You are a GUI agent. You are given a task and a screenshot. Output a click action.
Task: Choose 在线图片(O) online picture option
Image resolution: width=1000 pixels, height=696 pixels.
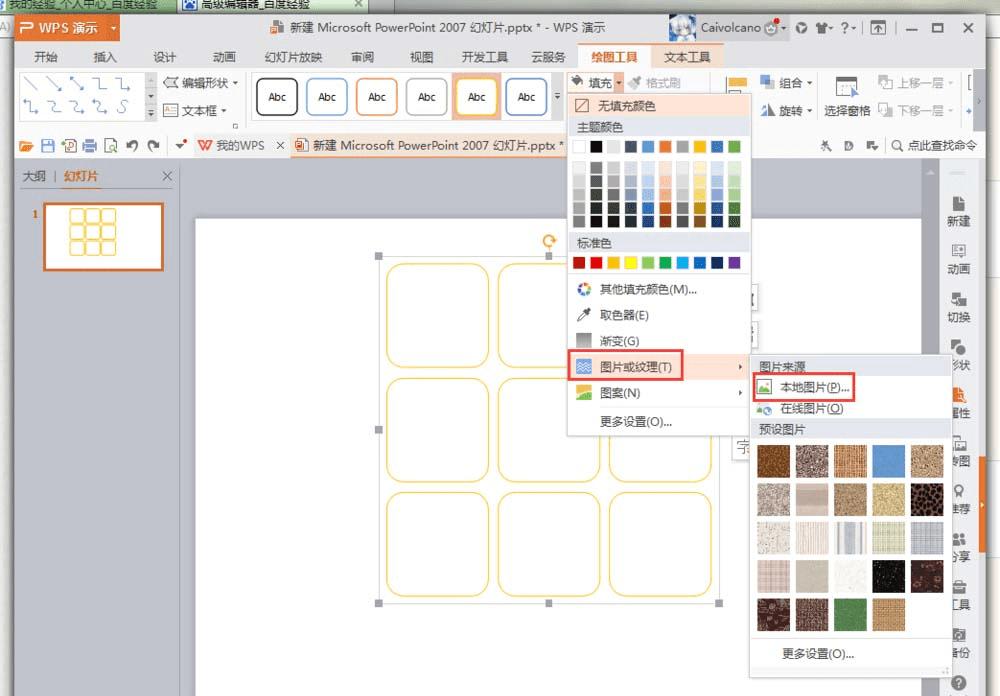[811, 408]
